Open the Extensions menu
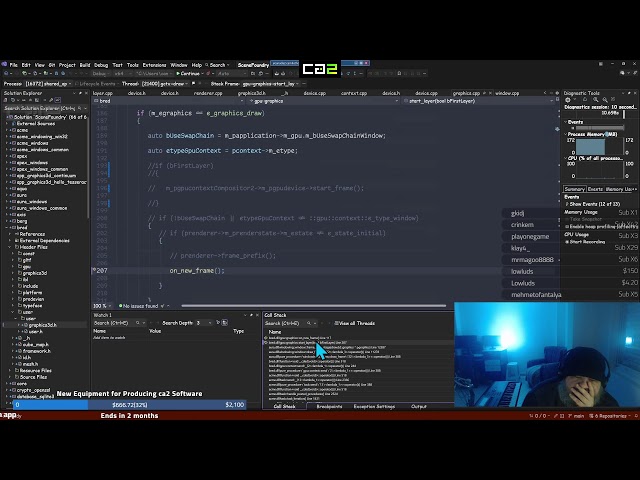Screen dimensions: 640x480 pos(154,65)
